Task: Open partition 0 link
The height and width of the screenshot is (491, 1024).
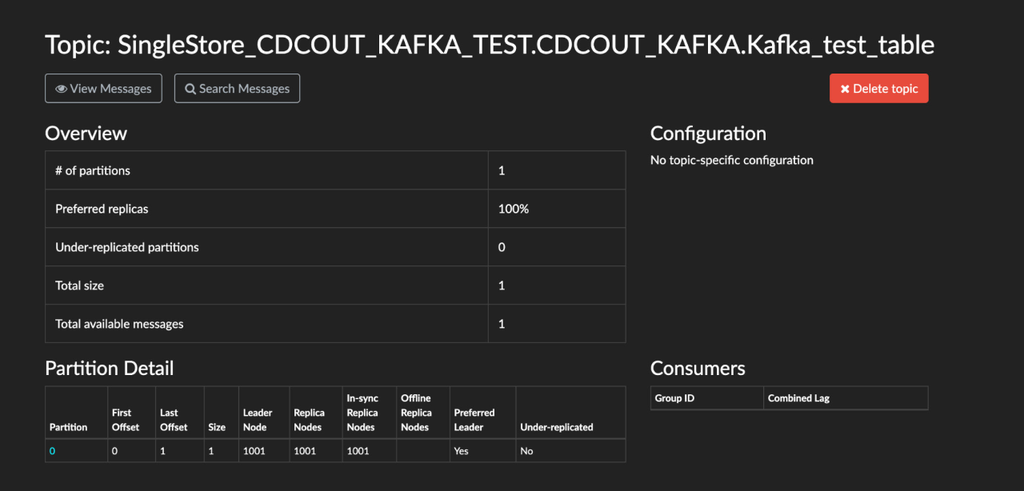Action: click(x=53, y=451)
